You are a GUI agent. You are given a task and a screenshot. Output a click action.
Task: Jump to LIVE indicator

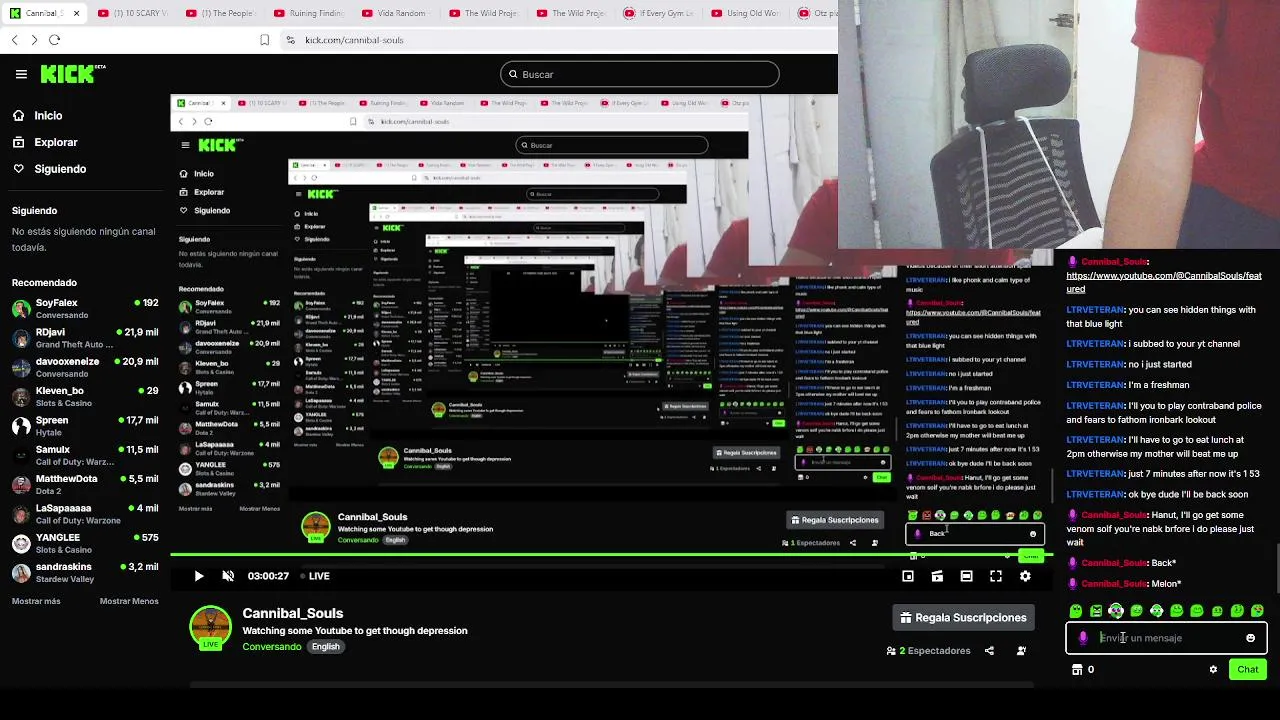(x=315, y=576)
